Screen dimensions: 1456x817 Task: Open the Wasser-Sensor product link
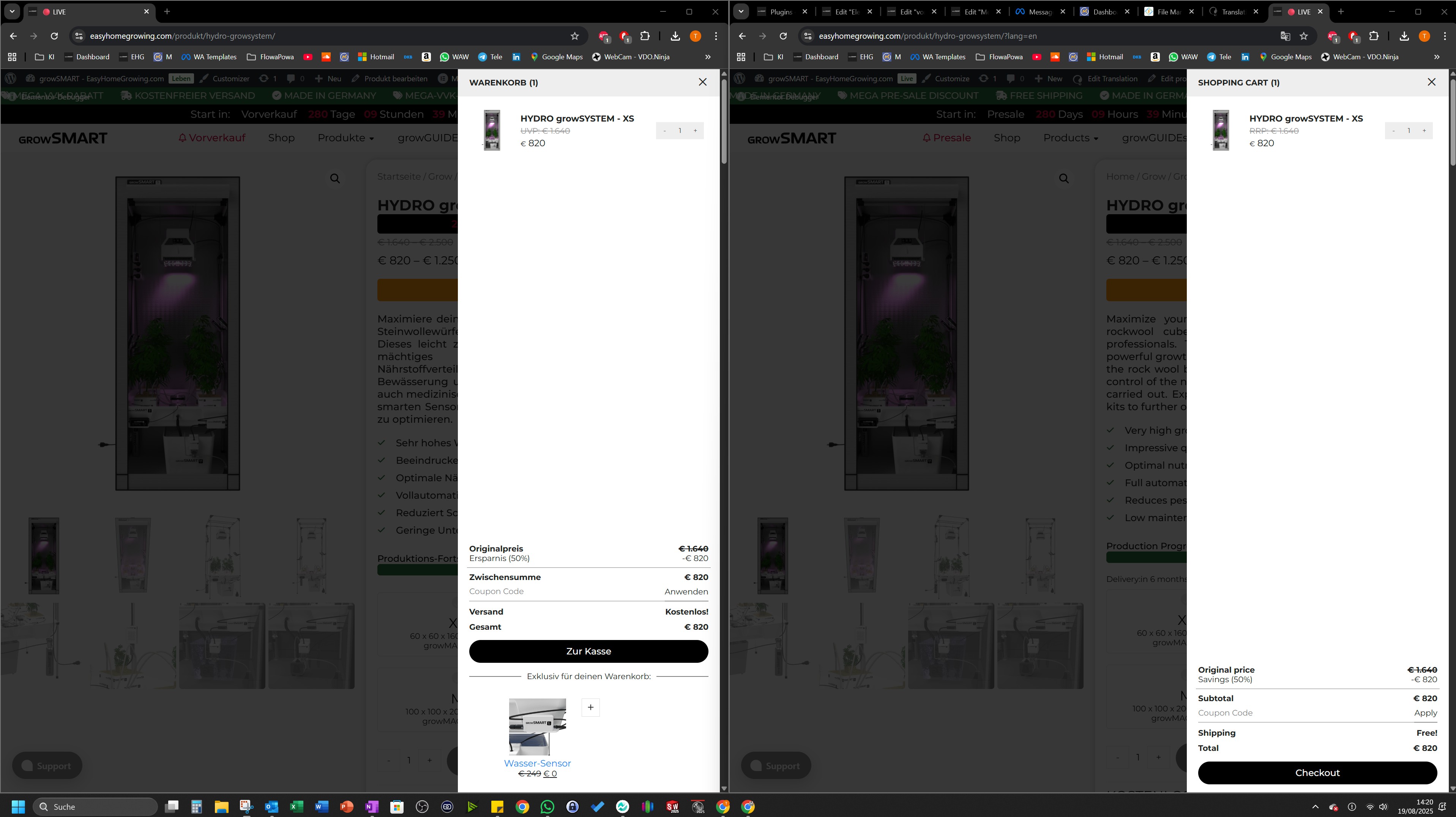[538, 763]
